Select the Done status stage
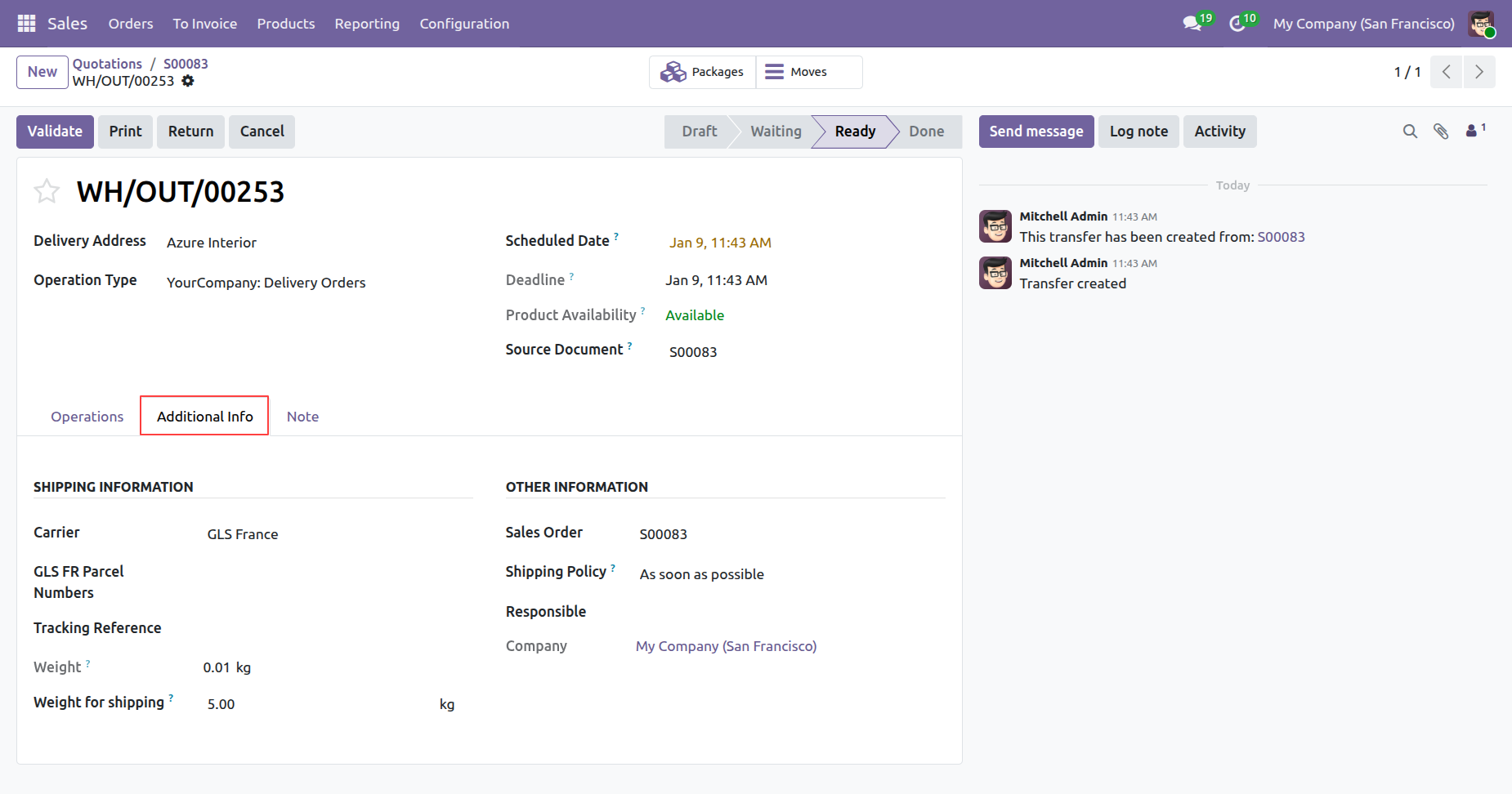 click(x=927, y=132)
